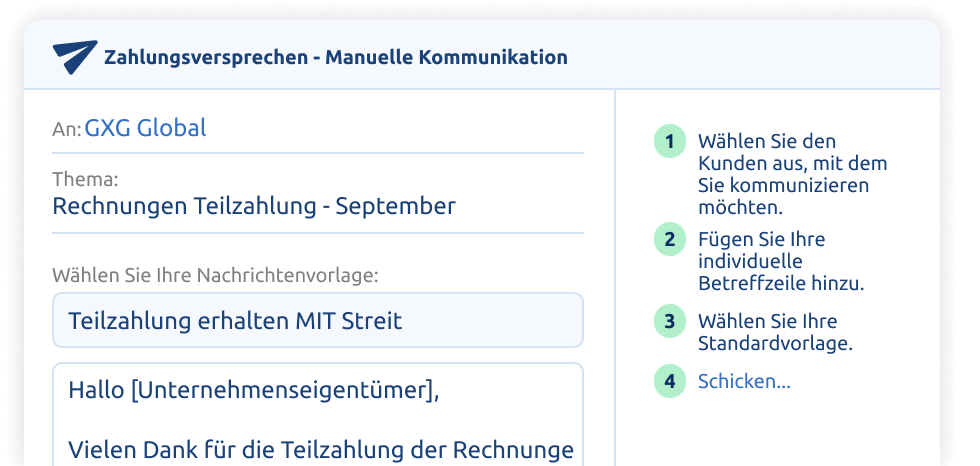This screenshot has width=980, height=466.
Task: Click the Zahlungsversprechen - Manuelle Kommunikation title
Action: coord(336,57)
